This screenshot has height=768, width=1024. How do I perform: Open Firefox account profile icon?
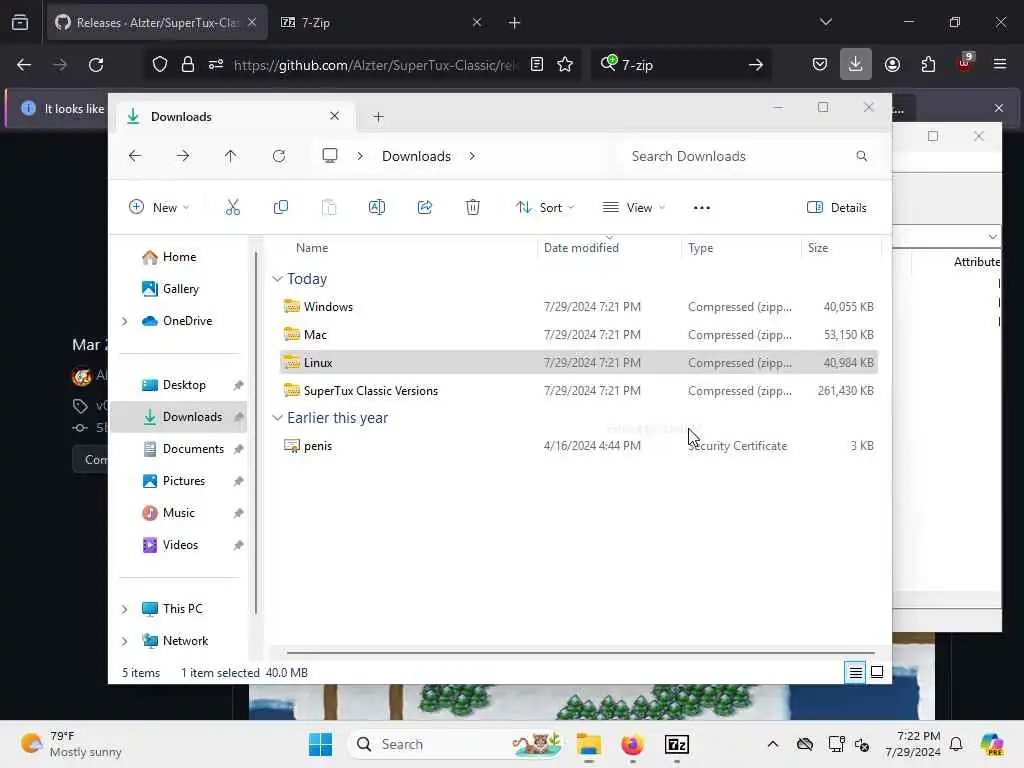coord(892,64)
